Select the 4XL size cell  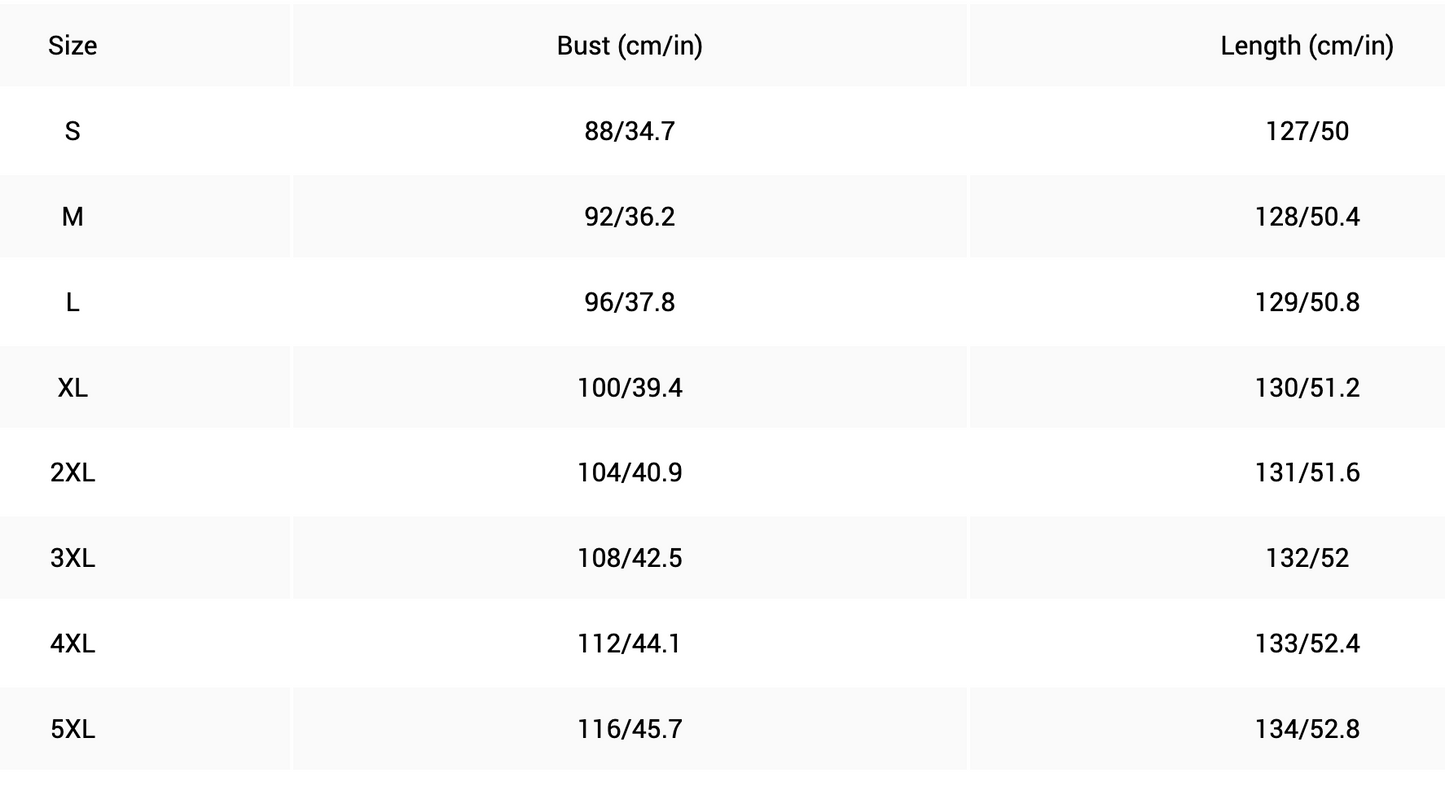[72, 644]
